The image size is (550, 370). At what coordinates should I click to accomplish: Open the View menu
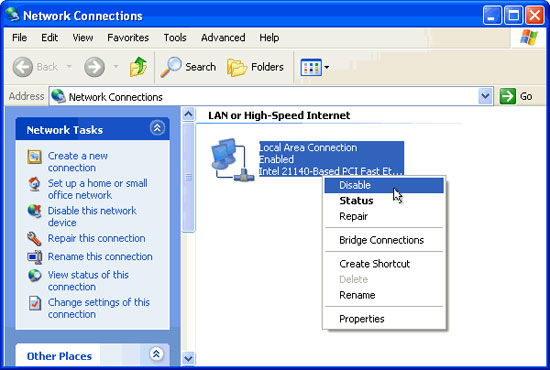coord(83,38)
